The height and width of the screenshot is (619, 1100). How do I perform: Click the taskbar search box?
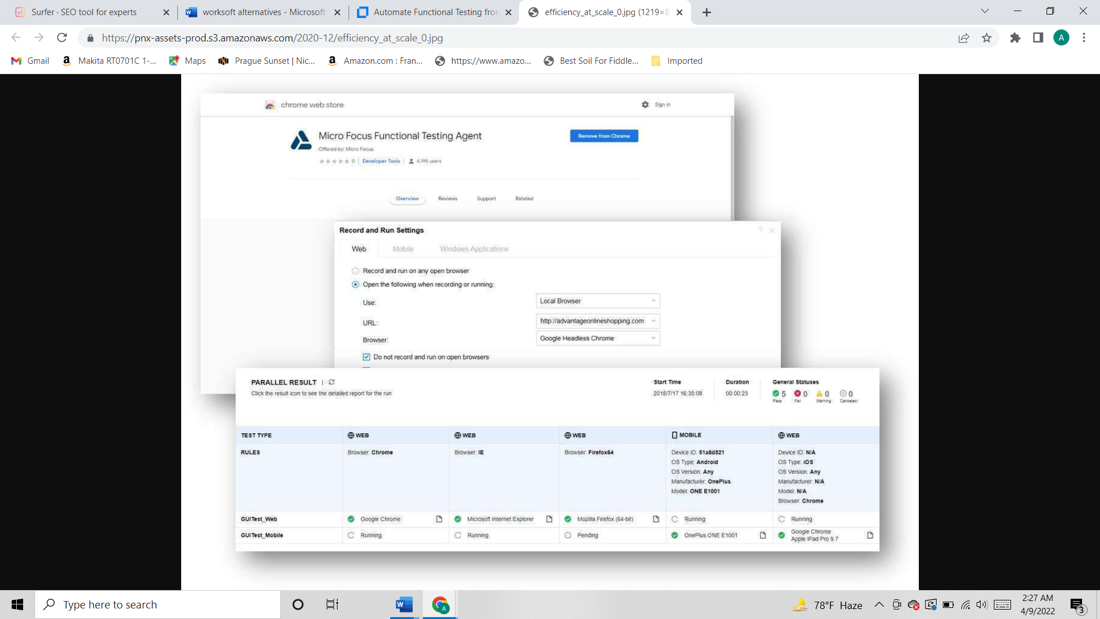pyautogui.click(x=158, y=604)
